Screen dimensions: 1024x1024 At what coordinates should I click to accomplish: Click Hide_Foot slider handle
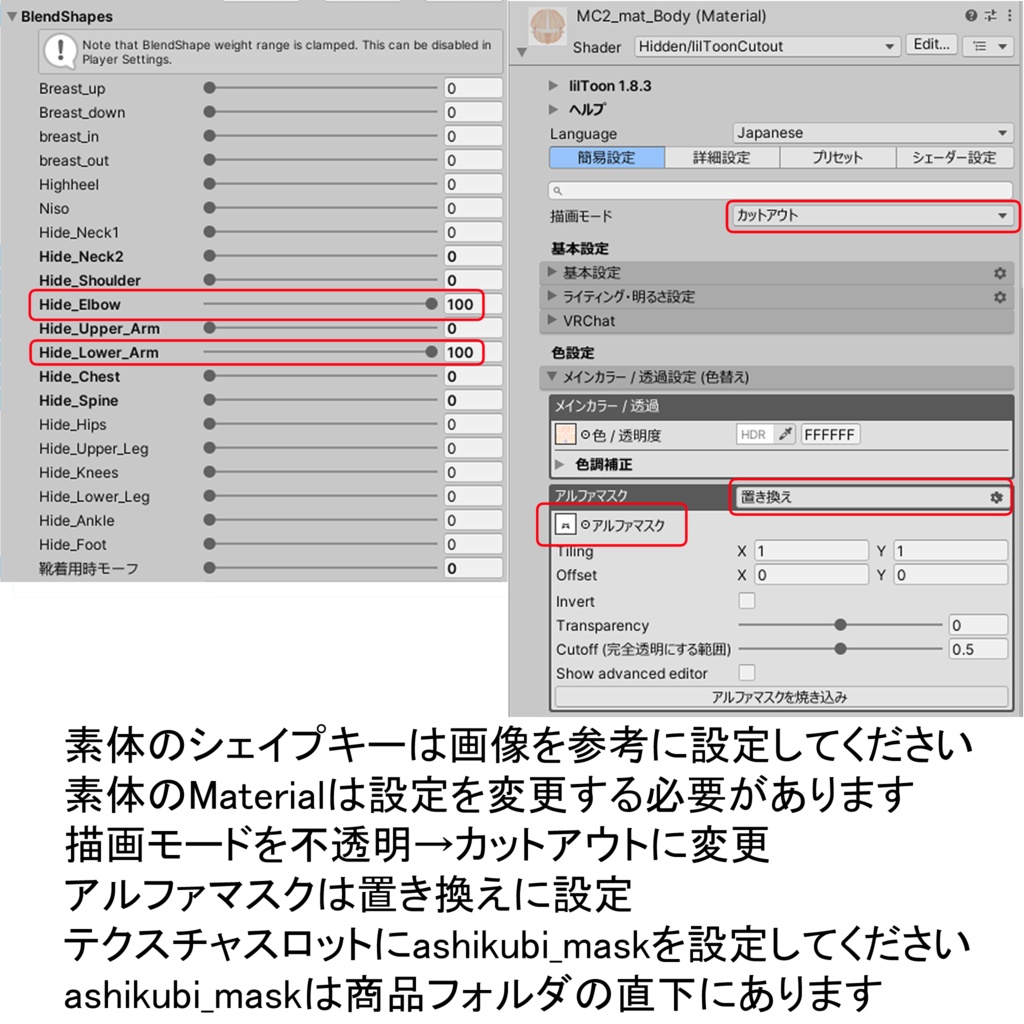click(x=210, y=543)
